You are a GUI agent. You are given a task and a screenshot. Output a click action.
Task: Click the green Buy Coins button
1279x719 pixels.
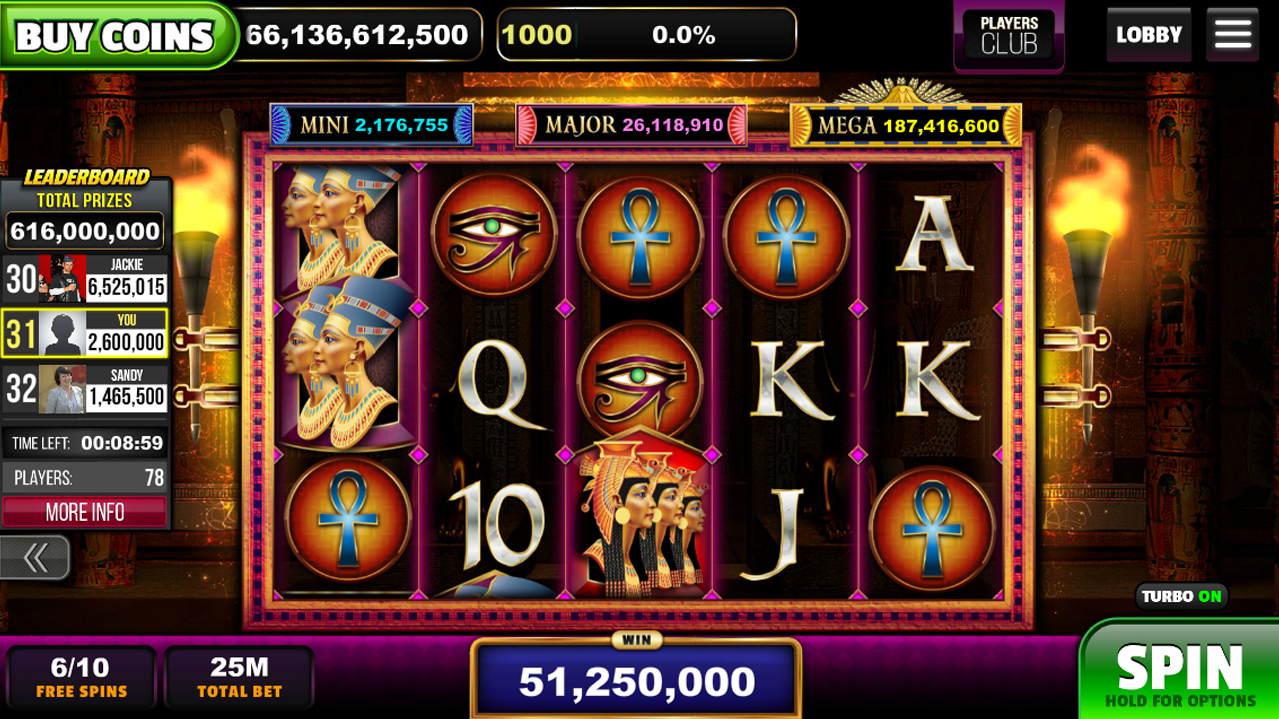click(x=116, y=36)
